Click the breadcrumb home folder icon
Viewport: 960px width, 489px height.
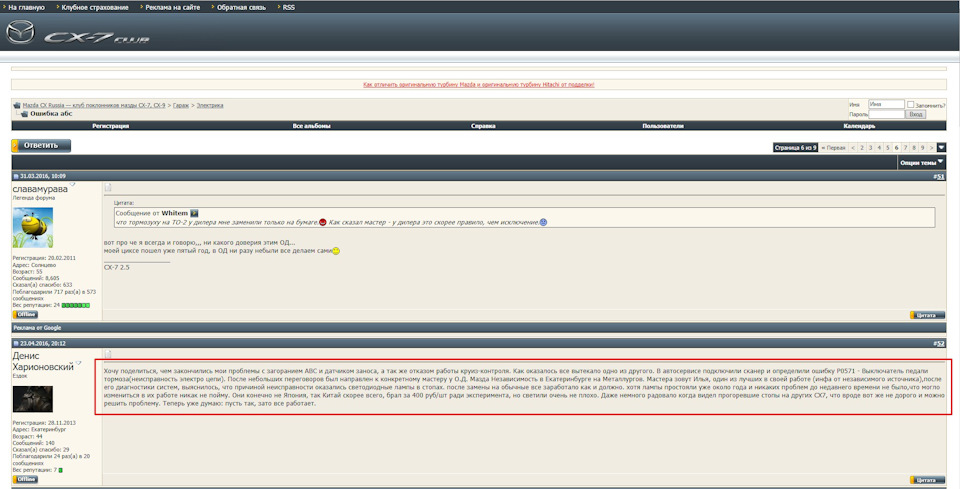(17, 105)
